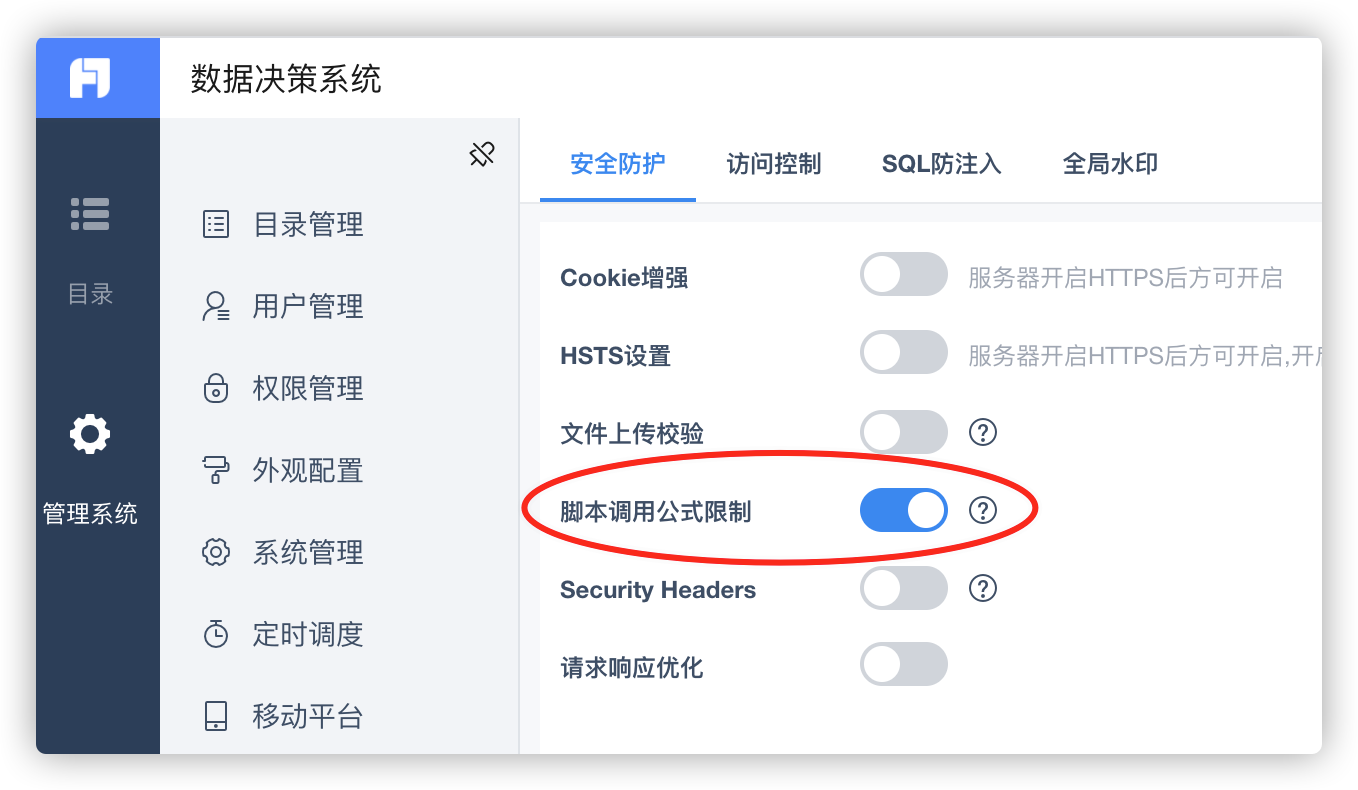Click the FineReport logo icon
Viewport: 1358px width, 790px height.
[89, 78]
